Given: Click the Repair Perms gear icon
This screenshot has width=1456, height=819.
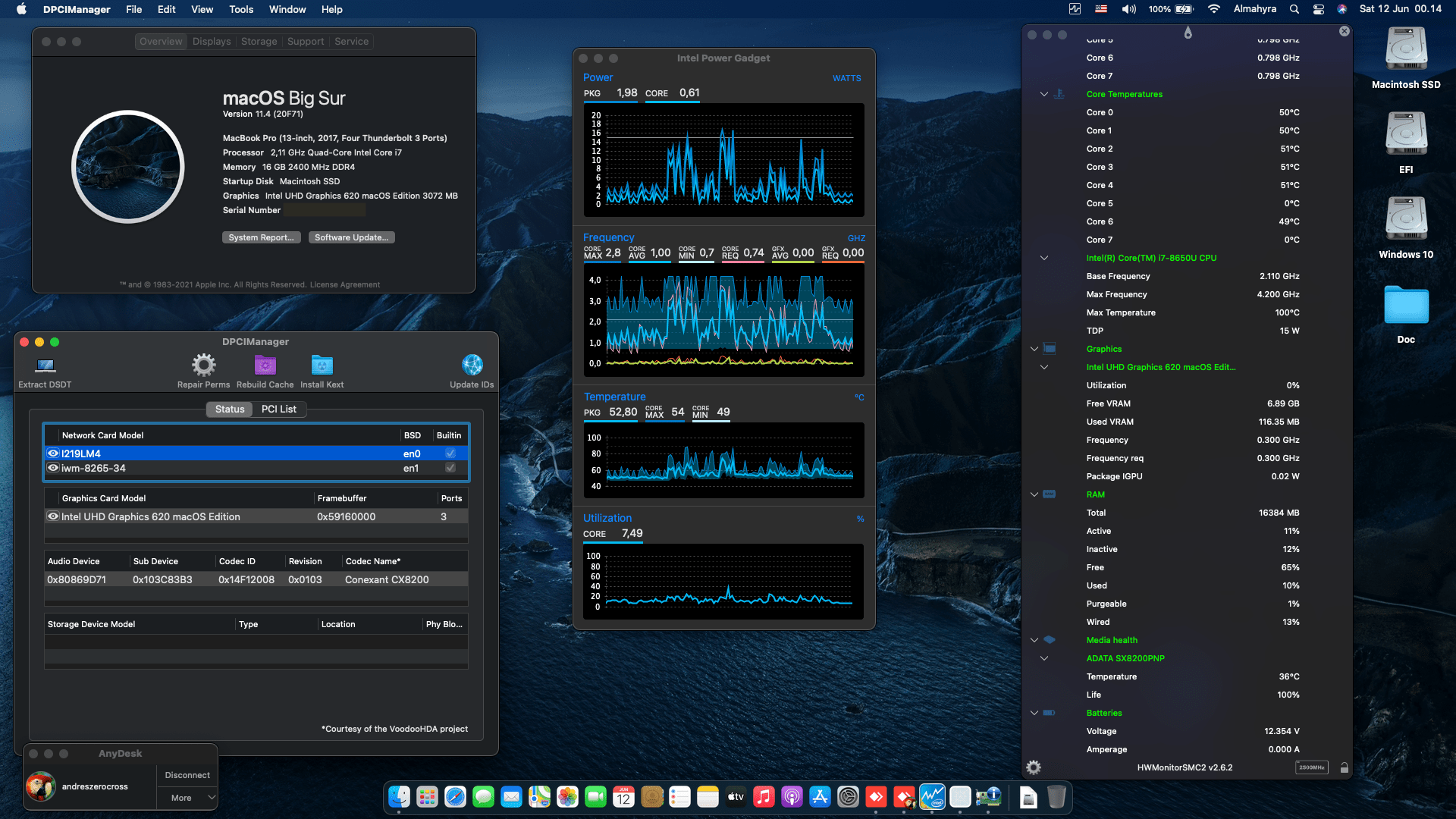Looking at the screenshot, I should (203, 366).
